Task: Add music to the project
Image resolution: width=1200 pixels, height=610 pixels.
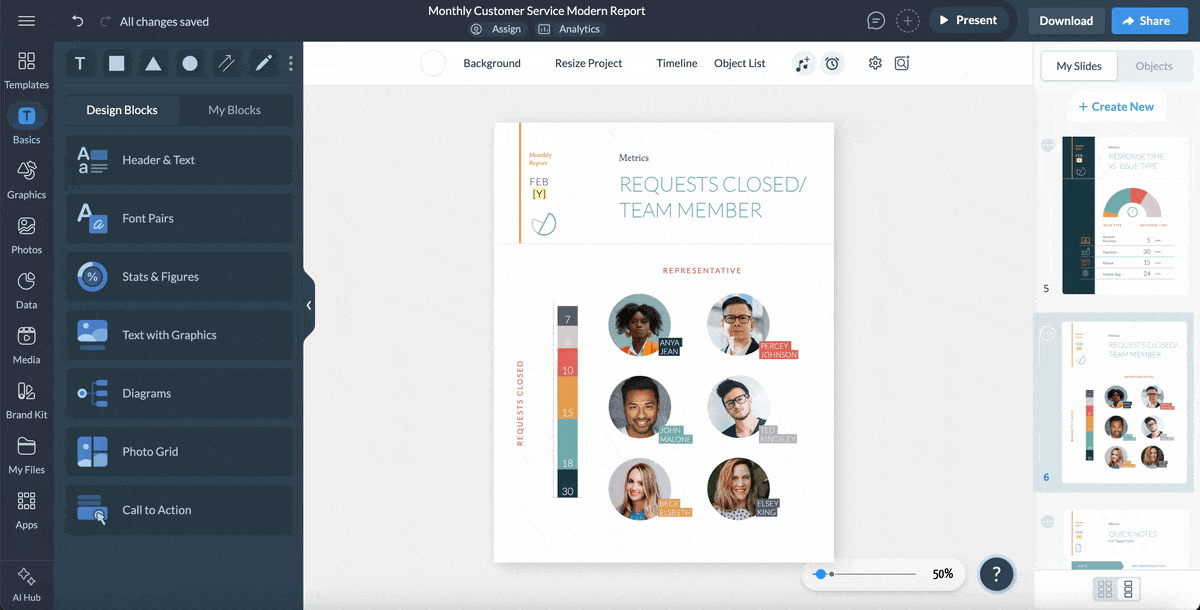Action: 803,63
